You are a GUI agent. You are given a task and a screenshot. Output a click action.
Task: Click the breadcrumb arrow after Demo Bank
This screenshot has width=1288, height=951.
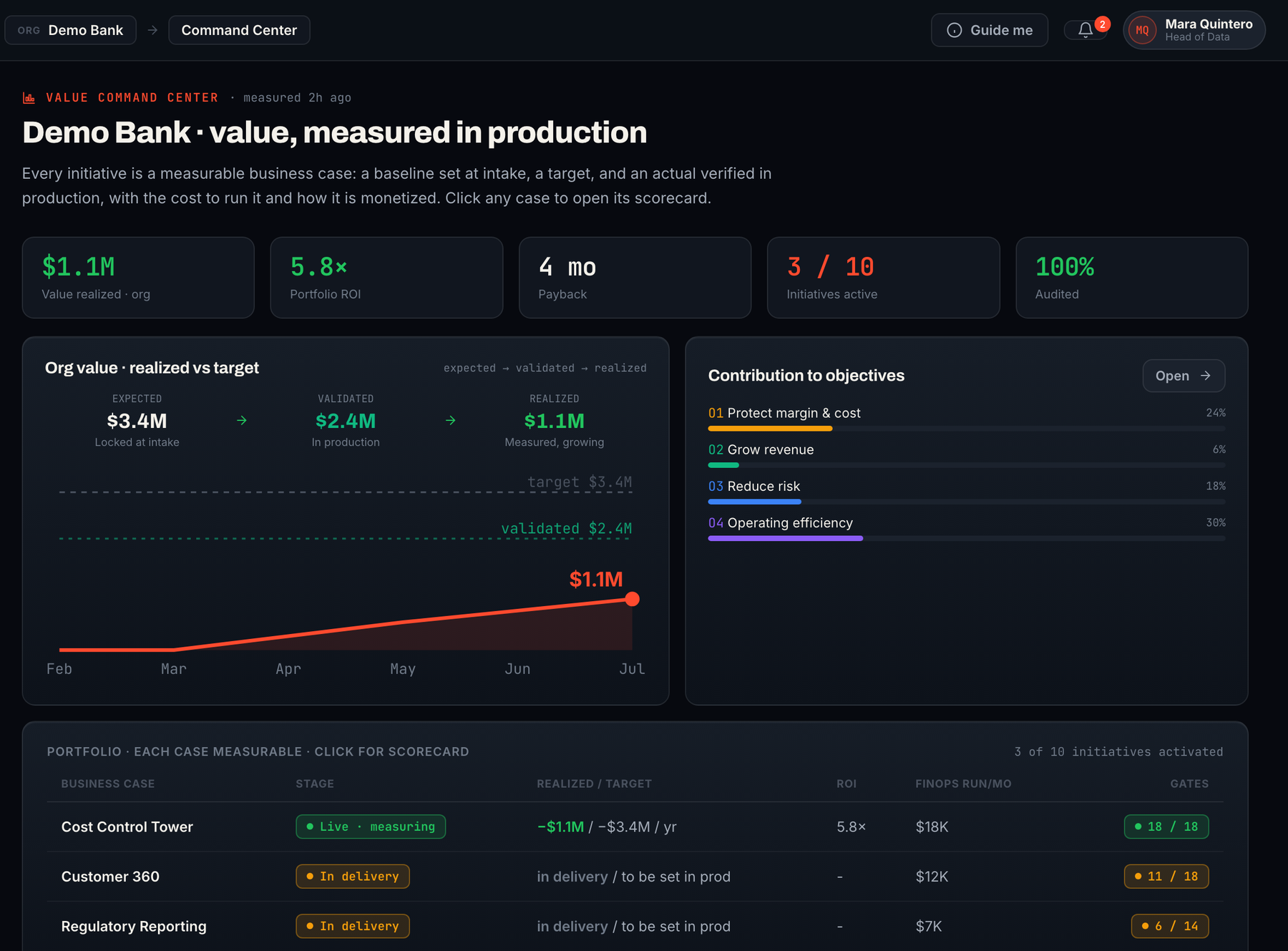(152, 30)
